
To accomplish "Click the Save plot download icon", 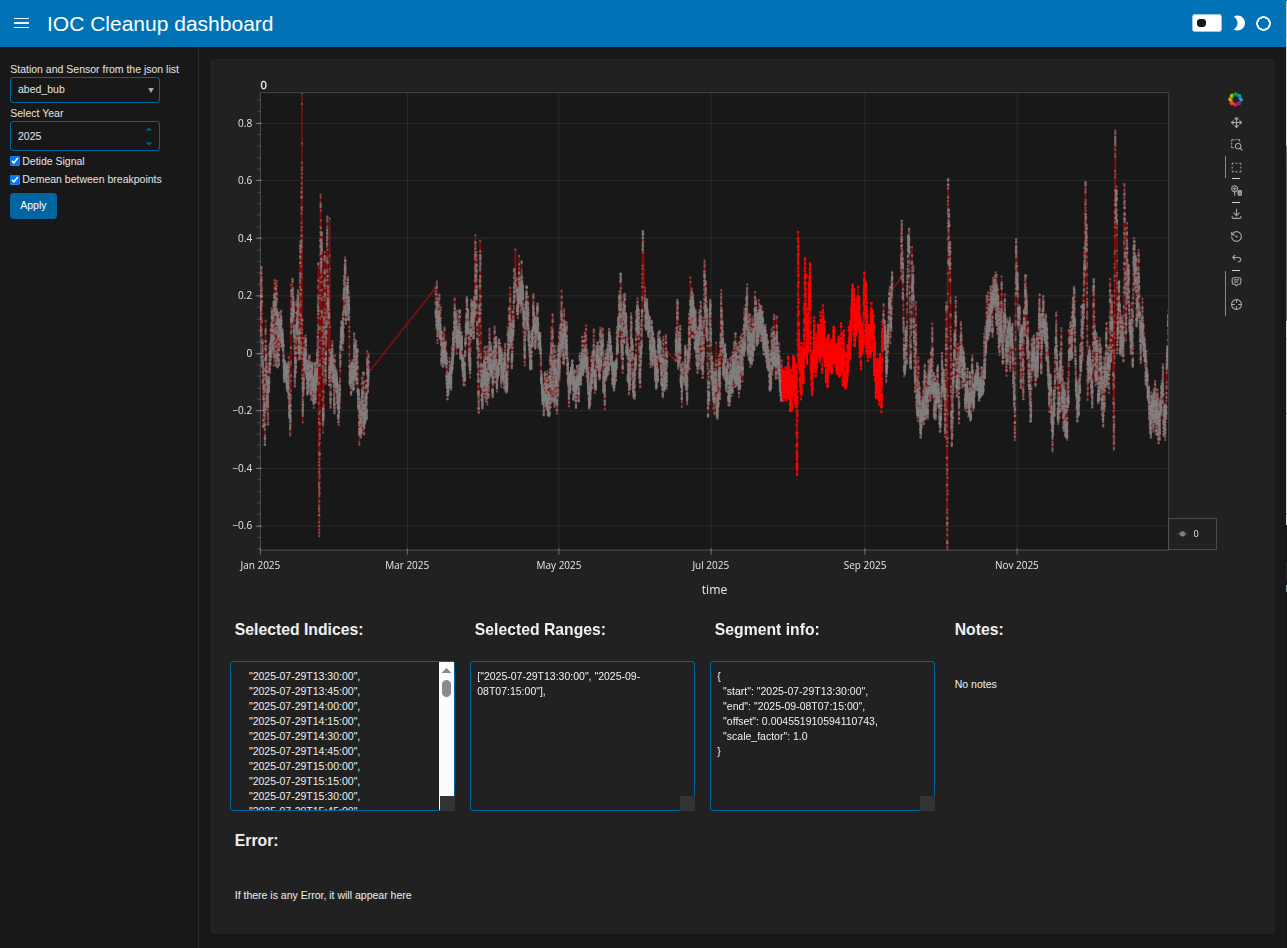I will tap(1236, 213).
